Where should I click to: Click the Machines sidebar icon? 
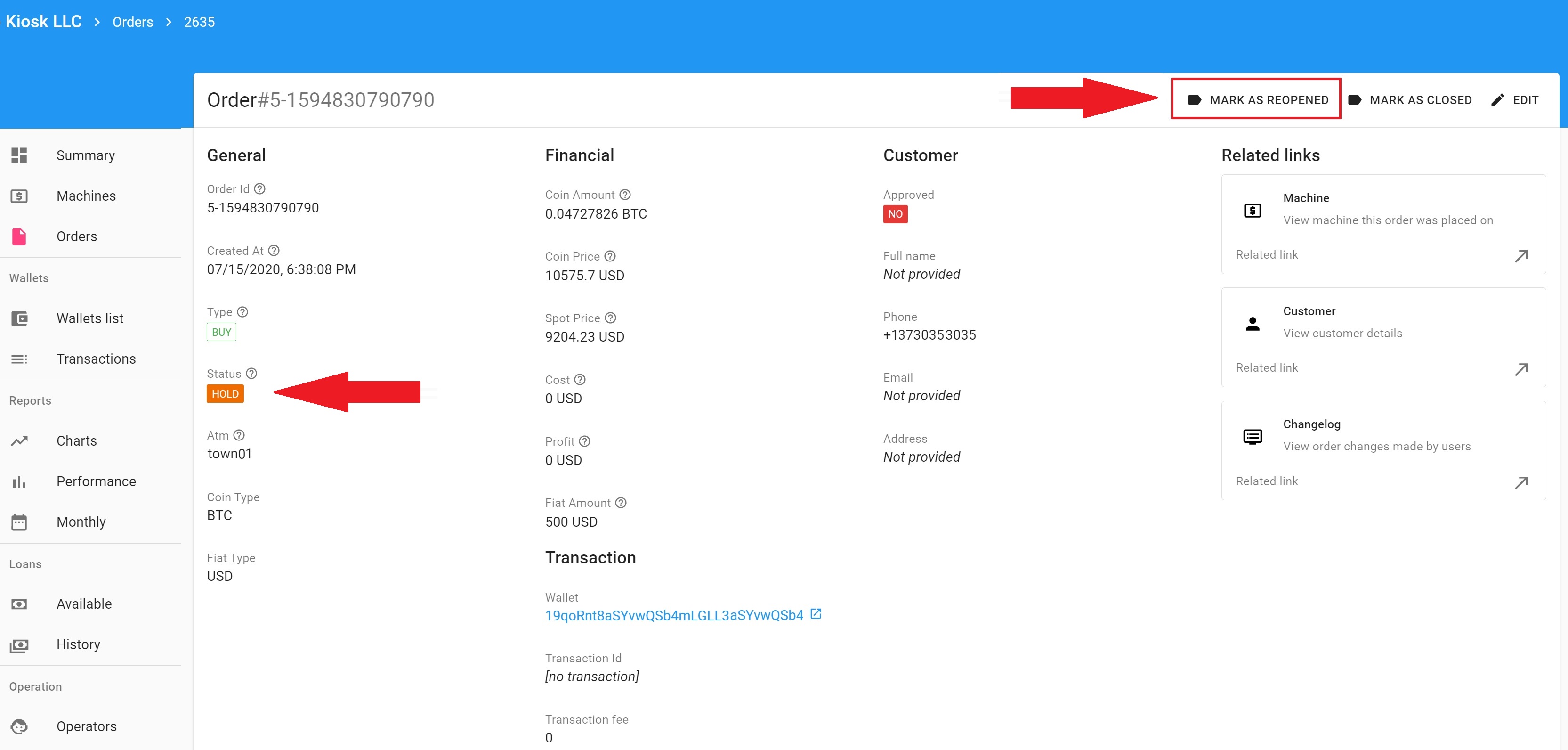19,196
